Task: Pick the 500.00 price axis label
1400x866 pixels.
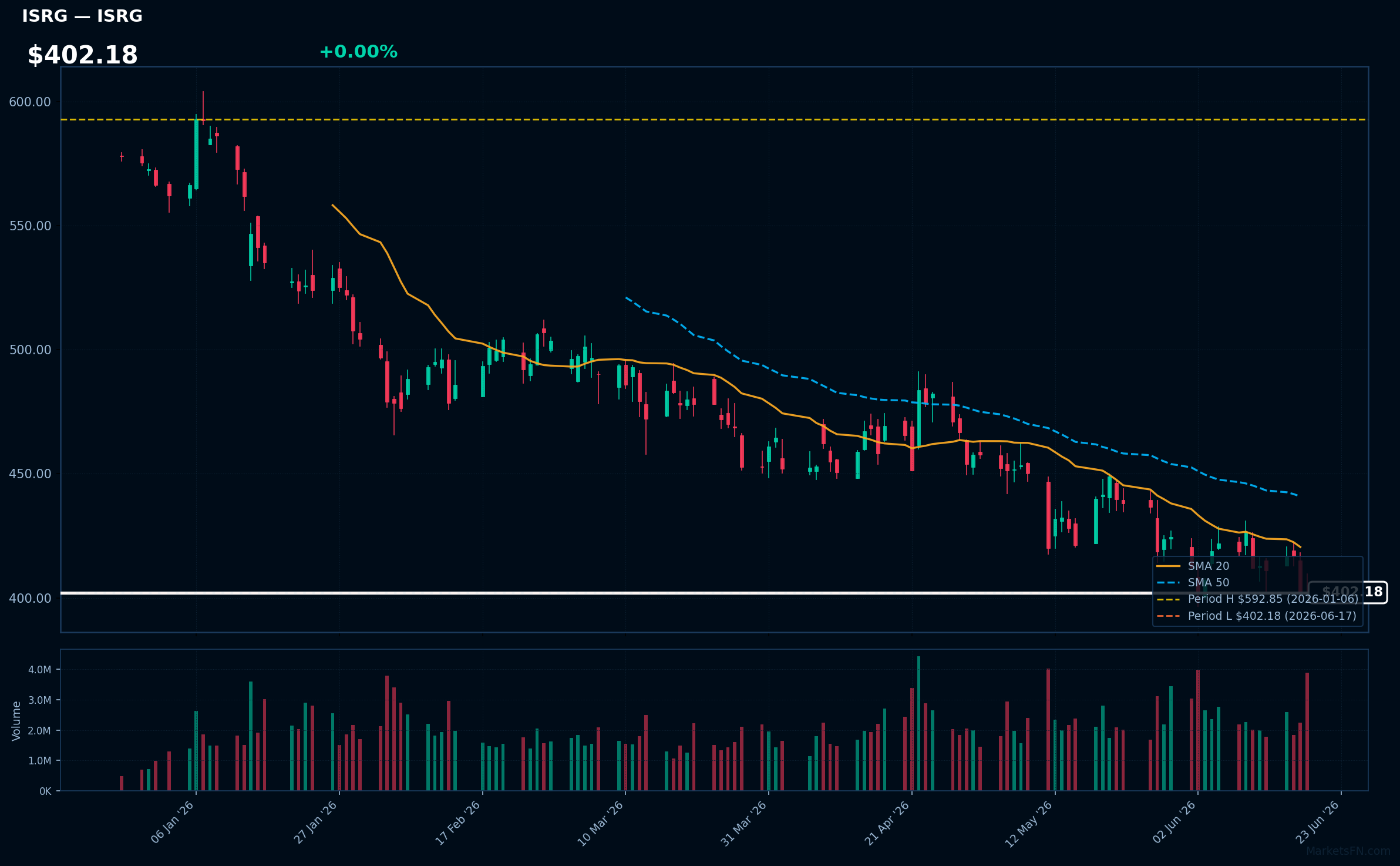Action: [30, 350]
